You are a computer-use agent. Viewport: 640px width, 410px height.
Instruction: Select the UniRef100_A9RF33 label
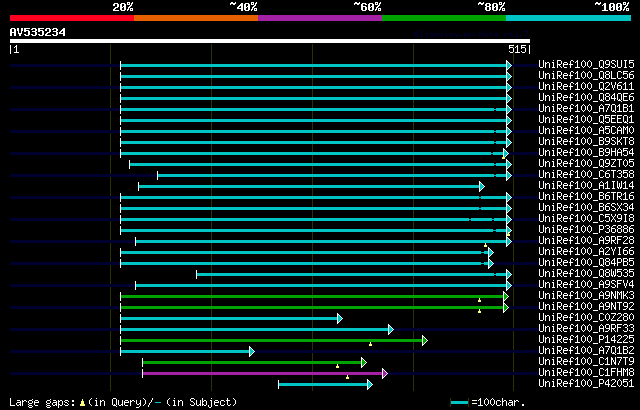pyautogui.click(x=586, y=329)
